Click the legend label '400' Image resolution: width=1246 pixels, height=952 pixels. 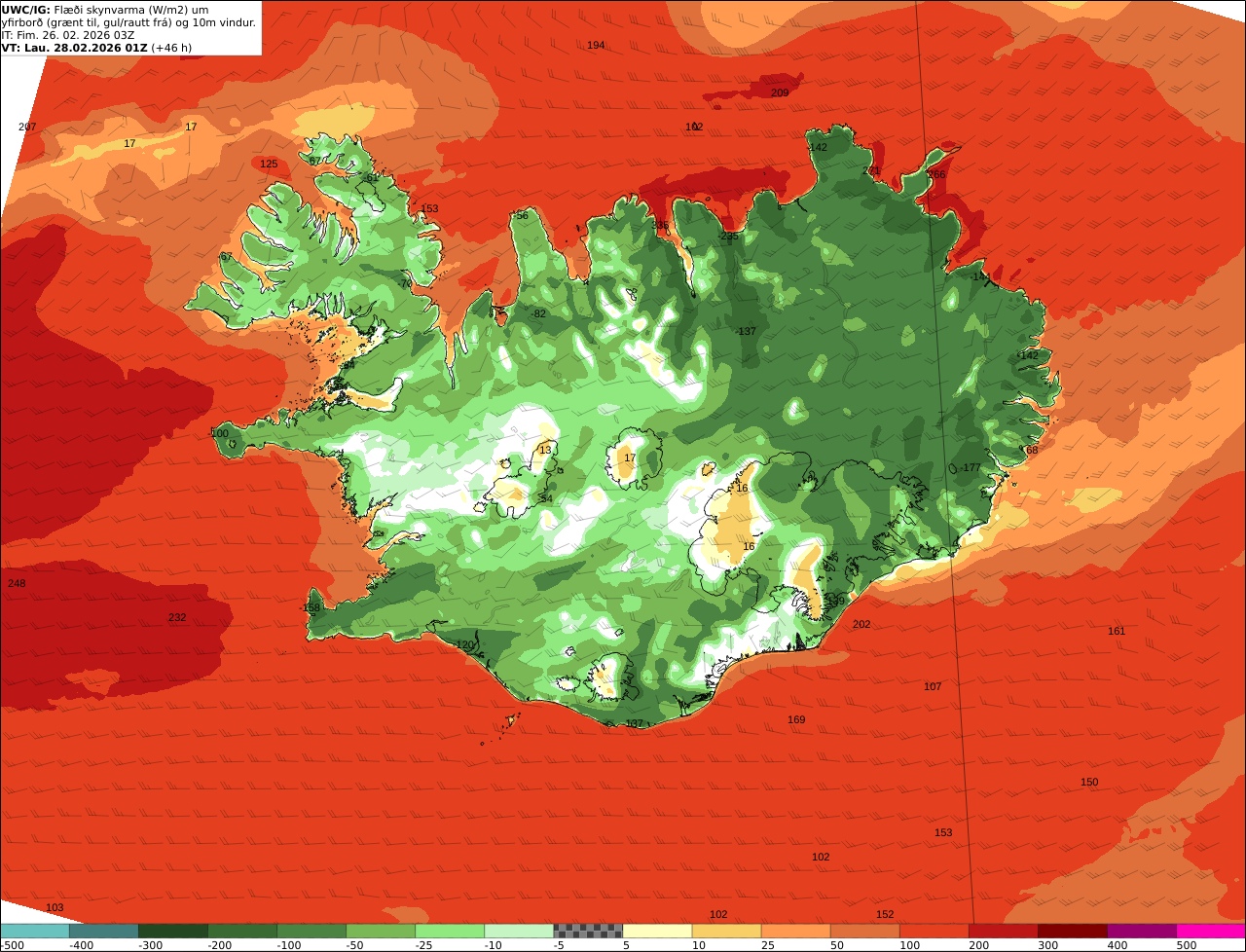(x=1116, y=945)
